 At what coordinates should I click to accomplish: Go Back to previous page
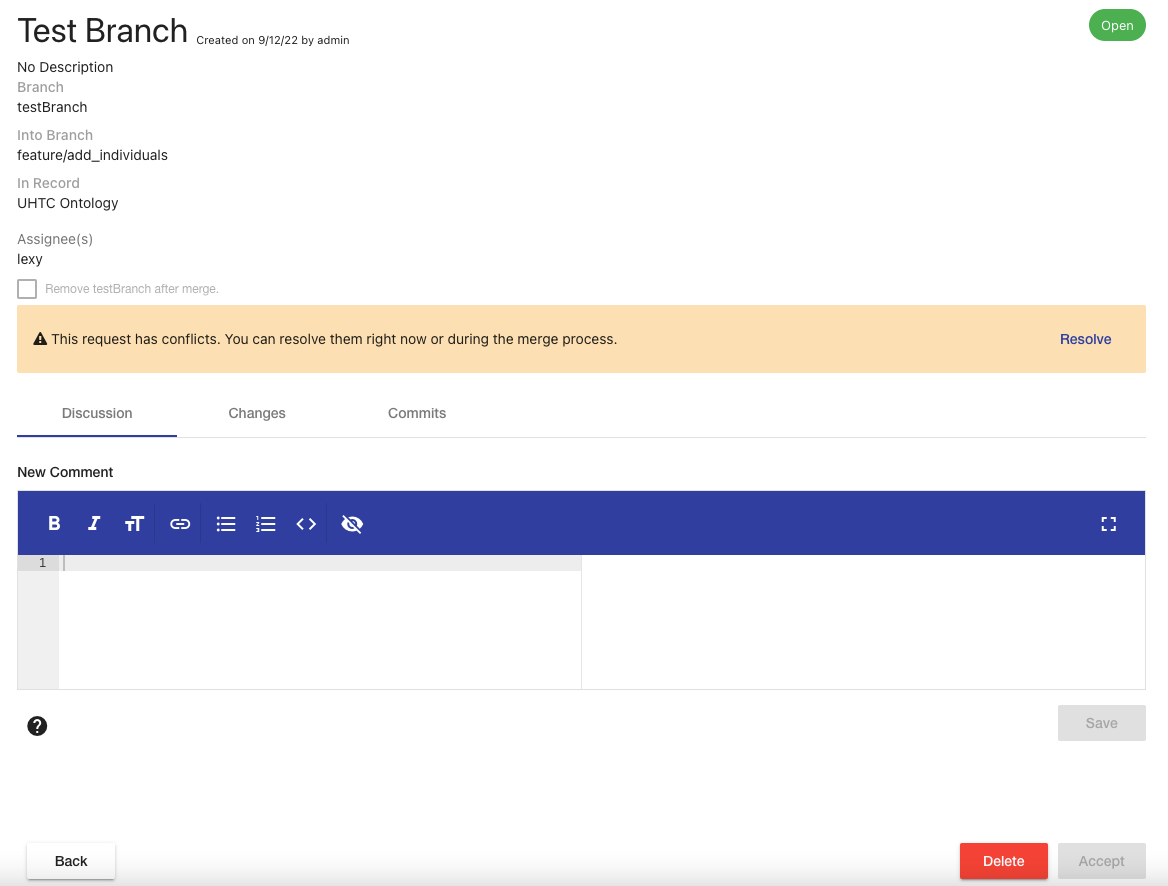tap(71, 861)
